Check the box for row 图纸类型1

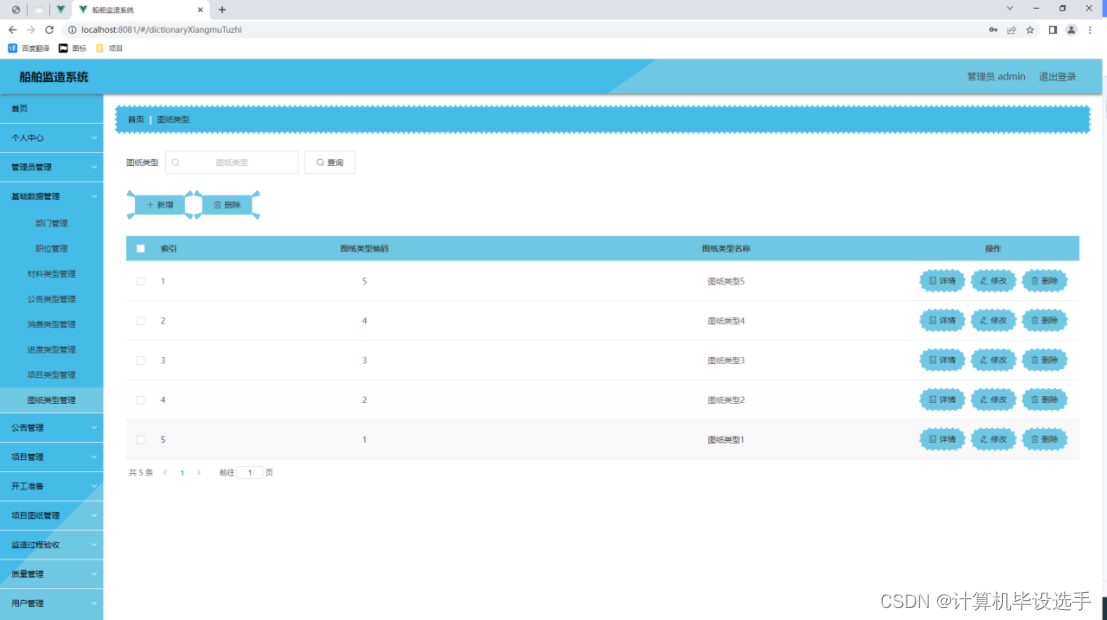pos(140,439)
